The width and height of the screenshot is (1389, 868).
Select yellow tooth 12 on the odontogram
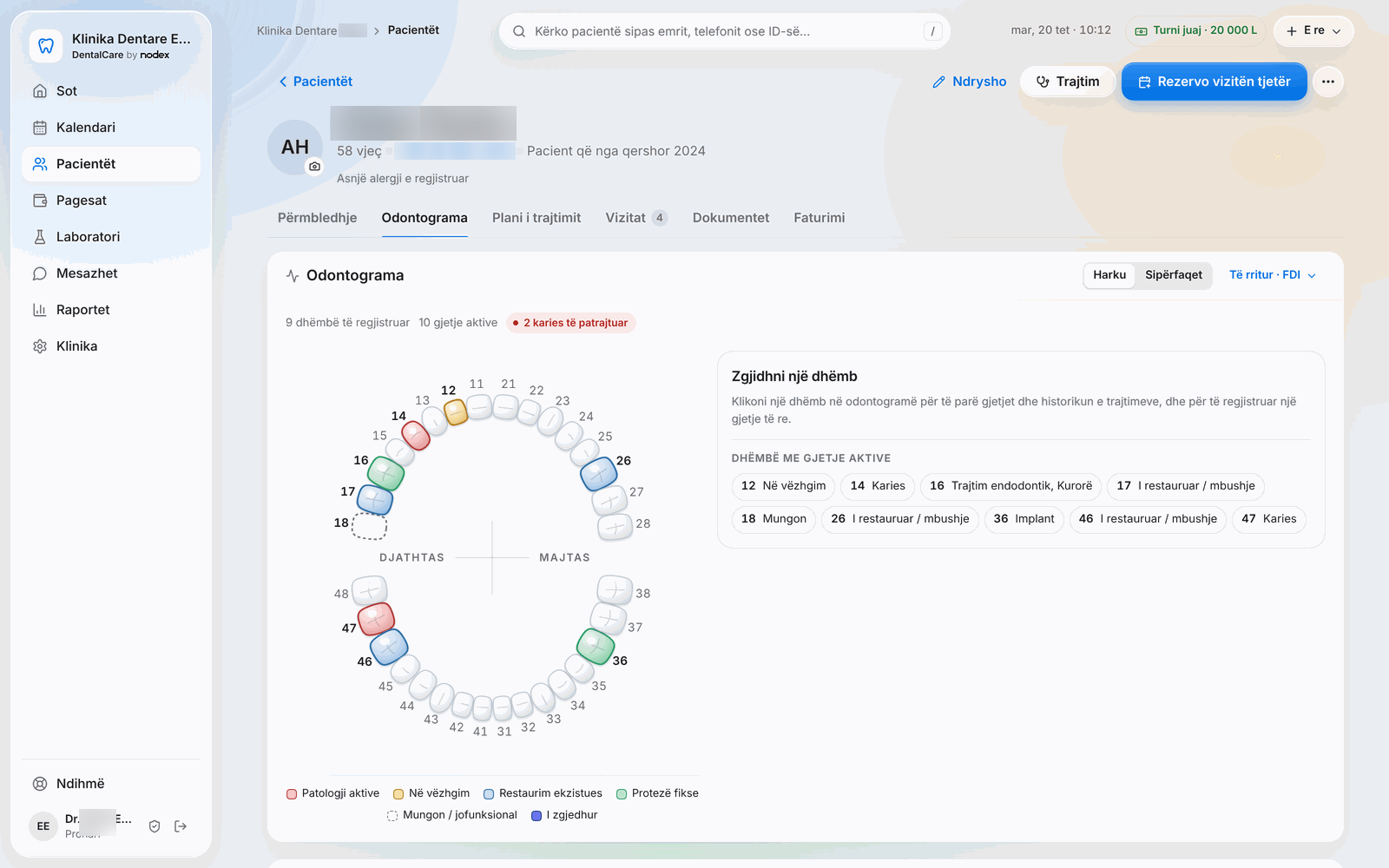pos(456,411)
